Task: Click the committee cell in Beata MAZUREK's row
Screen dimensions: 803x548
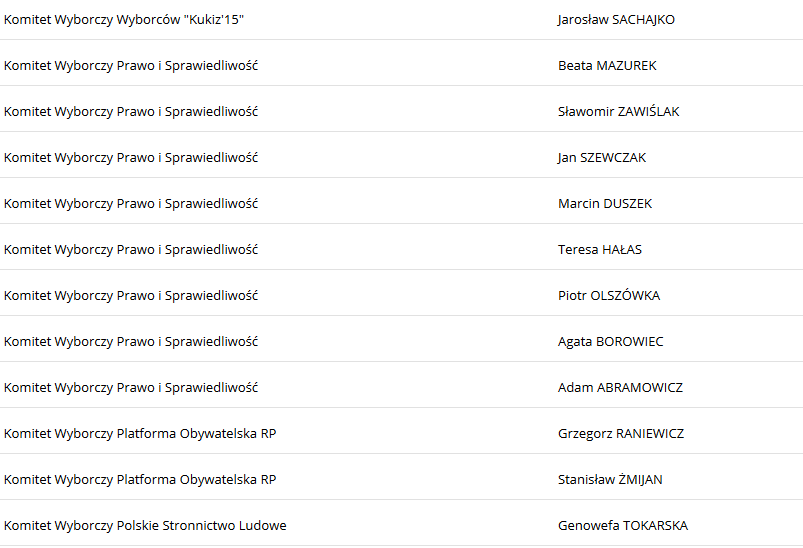Action: point(131,66)
